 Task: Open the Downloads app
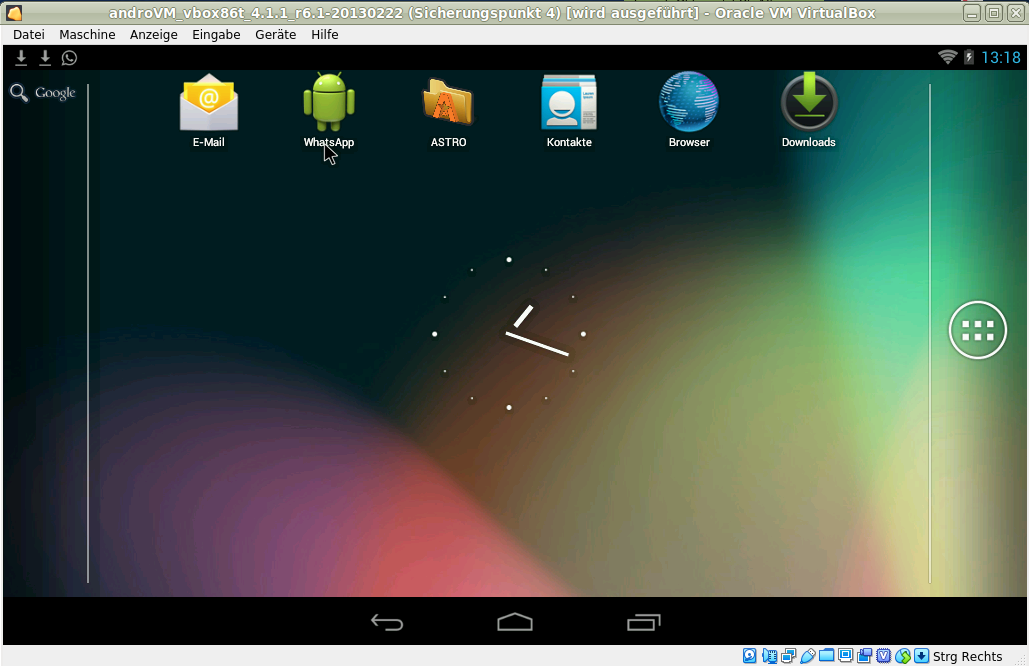pyautogui.click(x=808, y=110)
